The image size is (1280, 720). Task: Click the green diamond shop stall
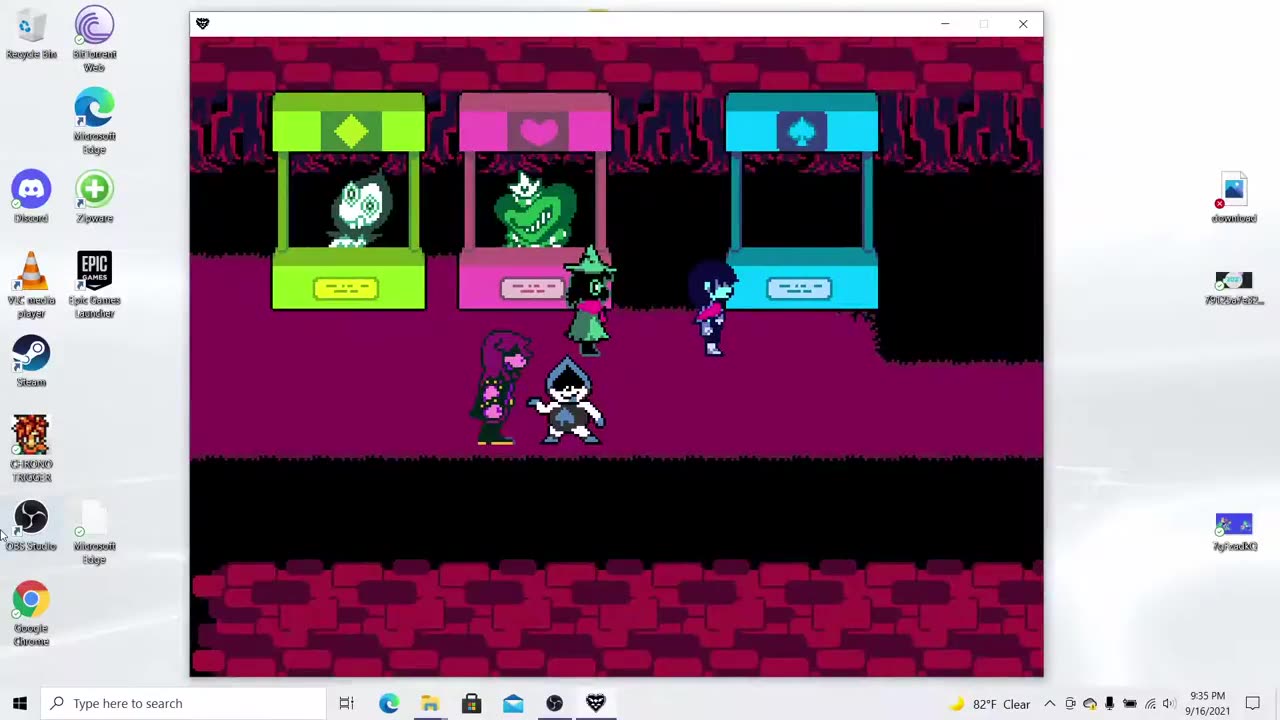pyautogui.click(x=348, y=201)
